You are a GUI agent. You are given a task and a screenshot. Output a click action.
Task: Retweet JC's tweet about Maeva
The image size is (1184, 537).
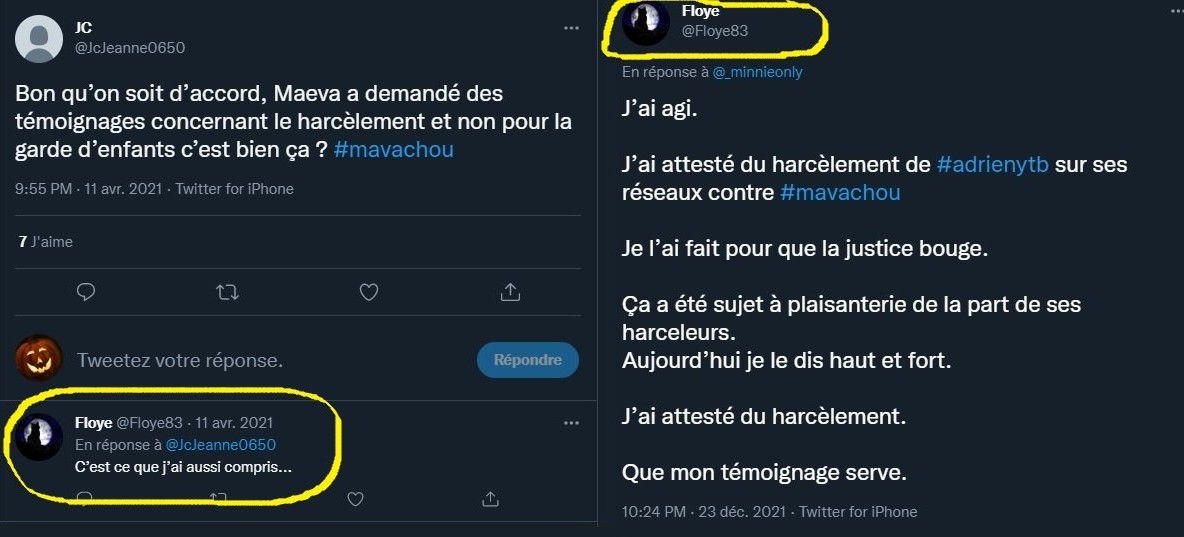[x=227, y=292]
